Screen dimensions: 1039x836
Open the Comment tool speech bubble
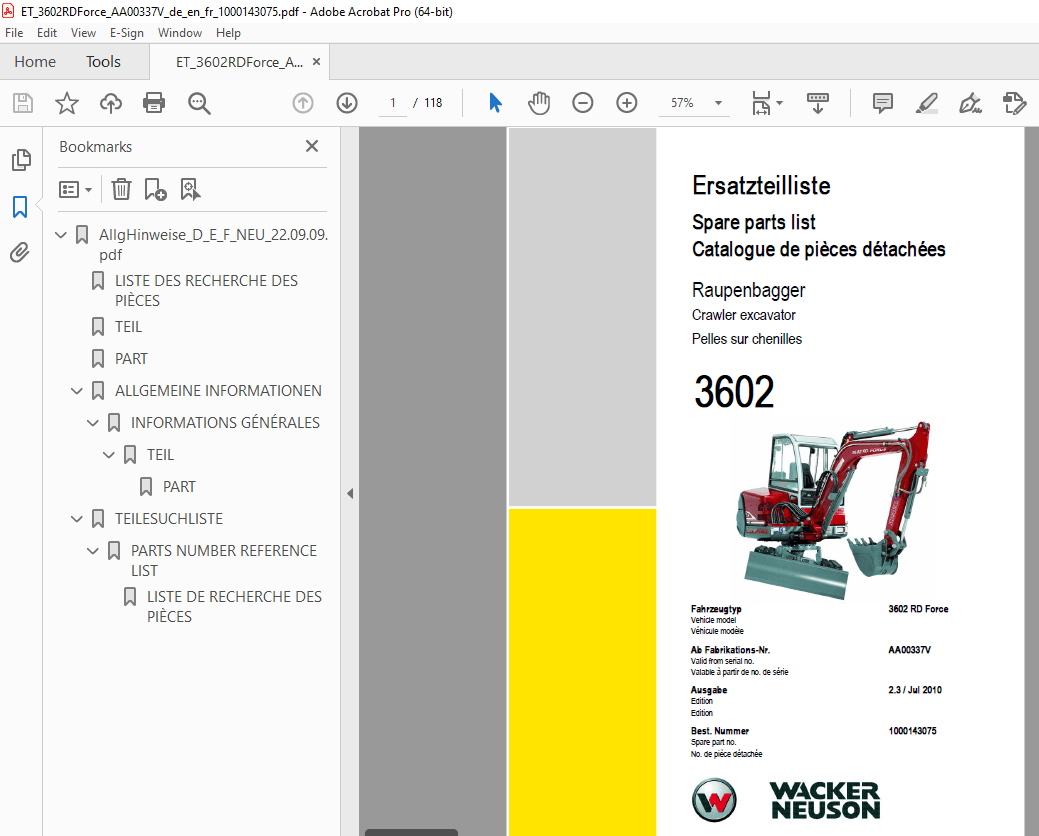tap(882, 102)
